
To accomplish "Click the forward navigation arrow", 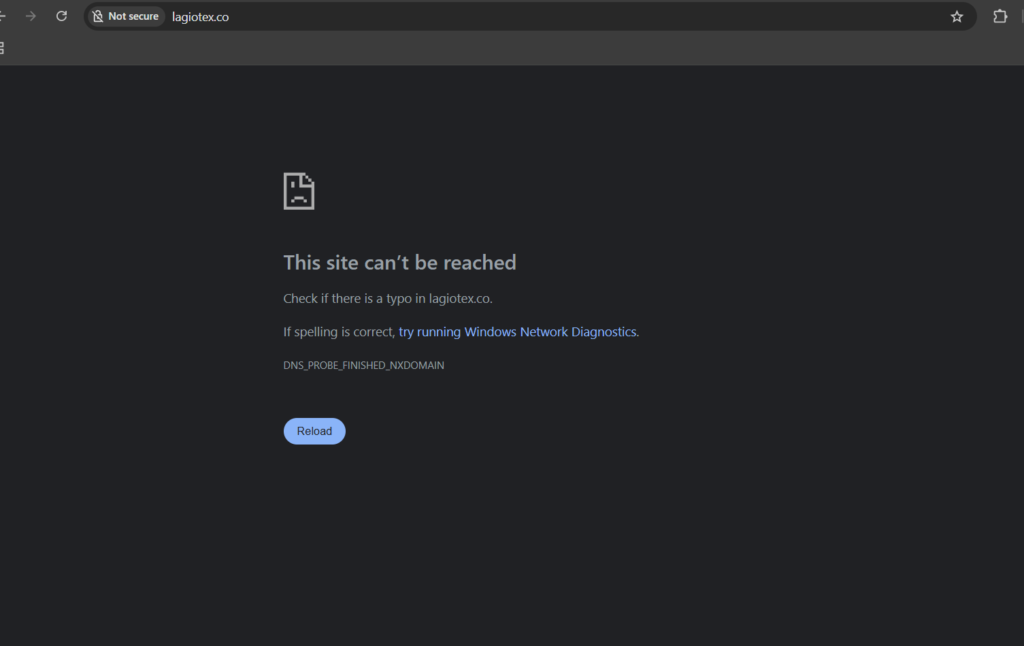I will coord(31,16).
